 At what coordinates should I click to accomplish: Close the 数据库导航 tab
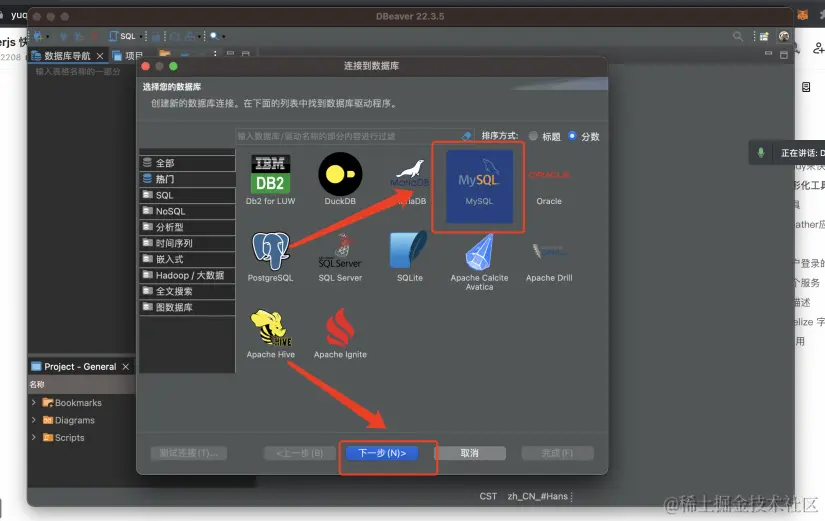(100, 56)
